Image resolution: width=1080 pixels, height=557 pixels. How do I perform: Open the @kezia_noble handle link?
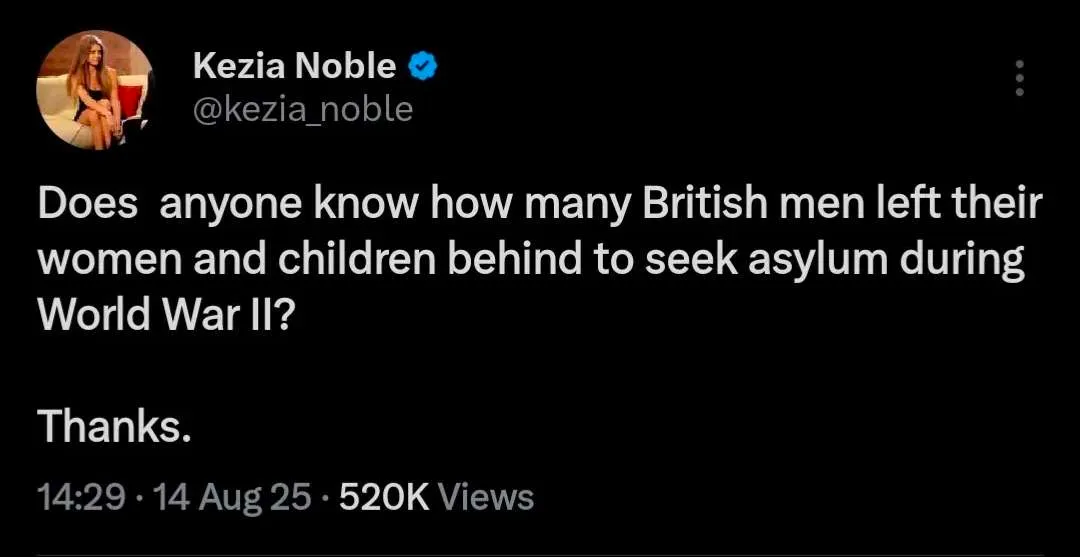tap(301, 108)
